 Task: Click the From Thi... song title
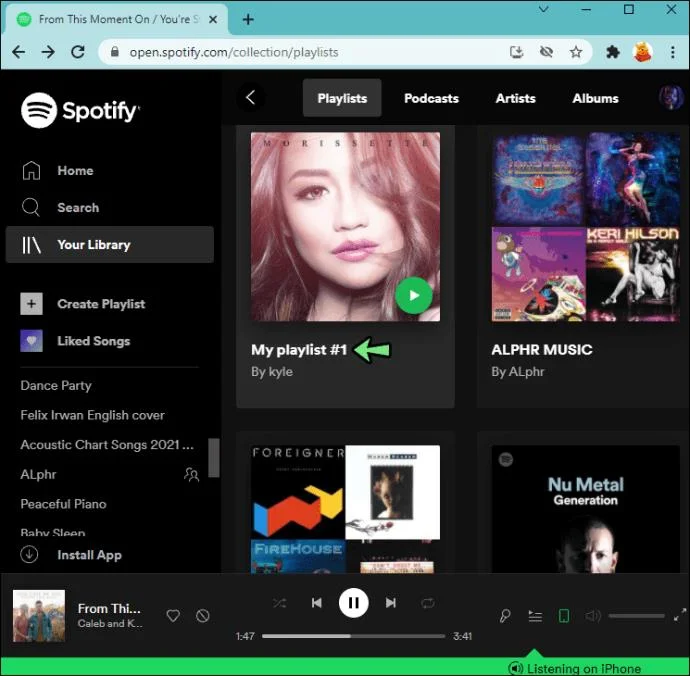point(109,609)
